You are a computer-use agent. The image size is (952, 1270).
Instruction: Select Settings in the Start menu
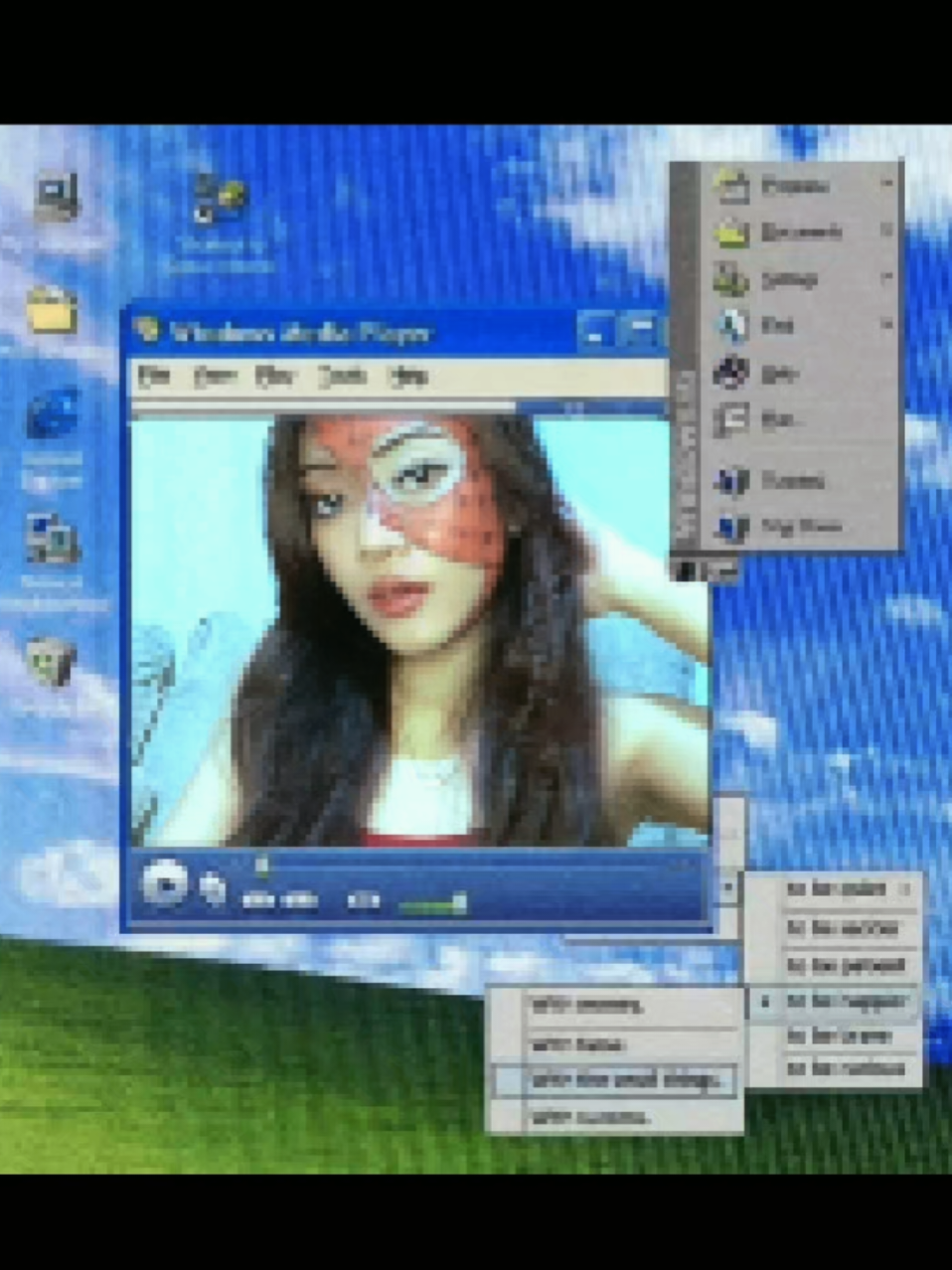coord(789,279)
